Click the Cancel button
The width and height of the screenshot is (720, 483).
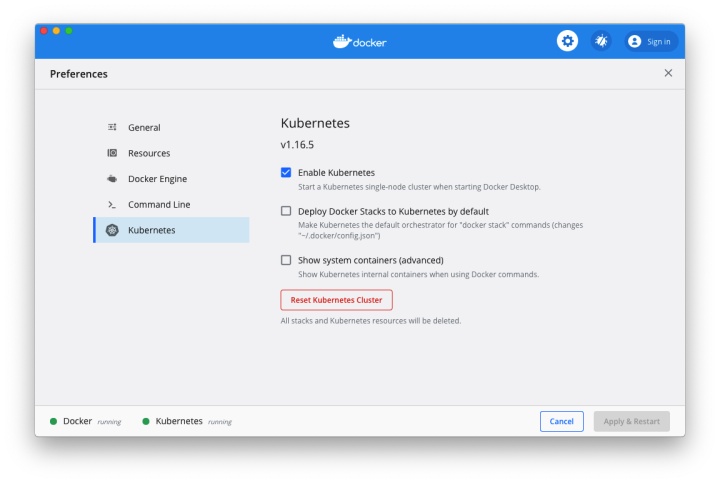click(562, 421)
